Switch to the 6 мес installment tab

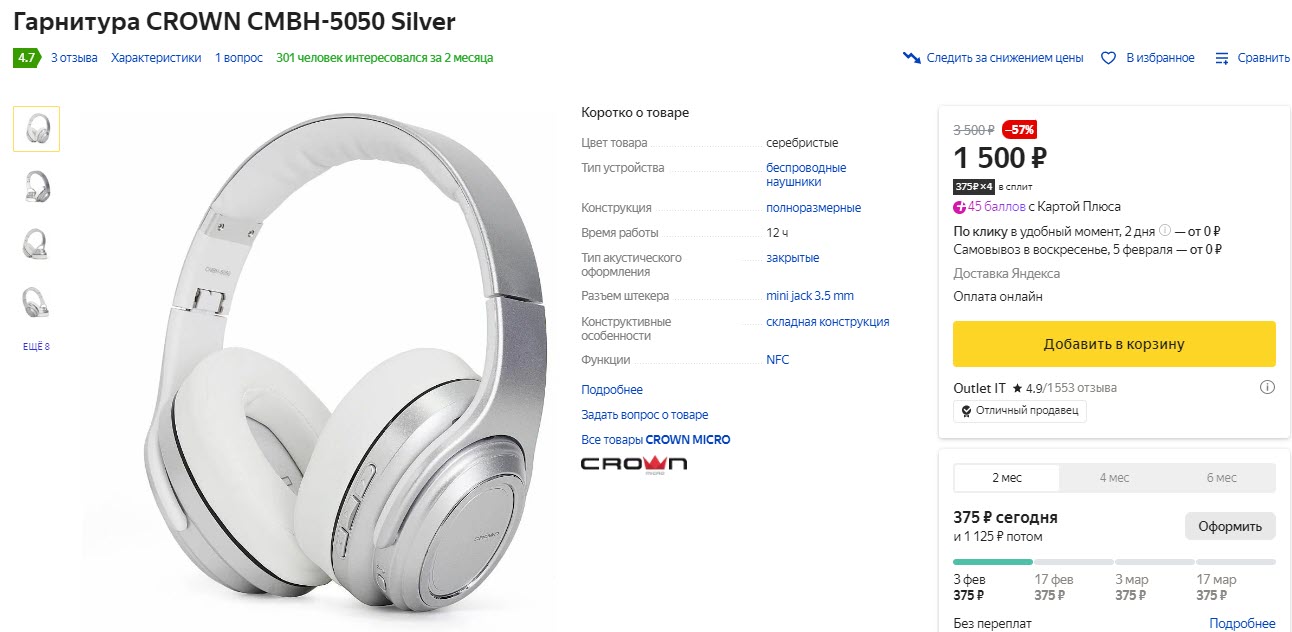[1222, 477]
